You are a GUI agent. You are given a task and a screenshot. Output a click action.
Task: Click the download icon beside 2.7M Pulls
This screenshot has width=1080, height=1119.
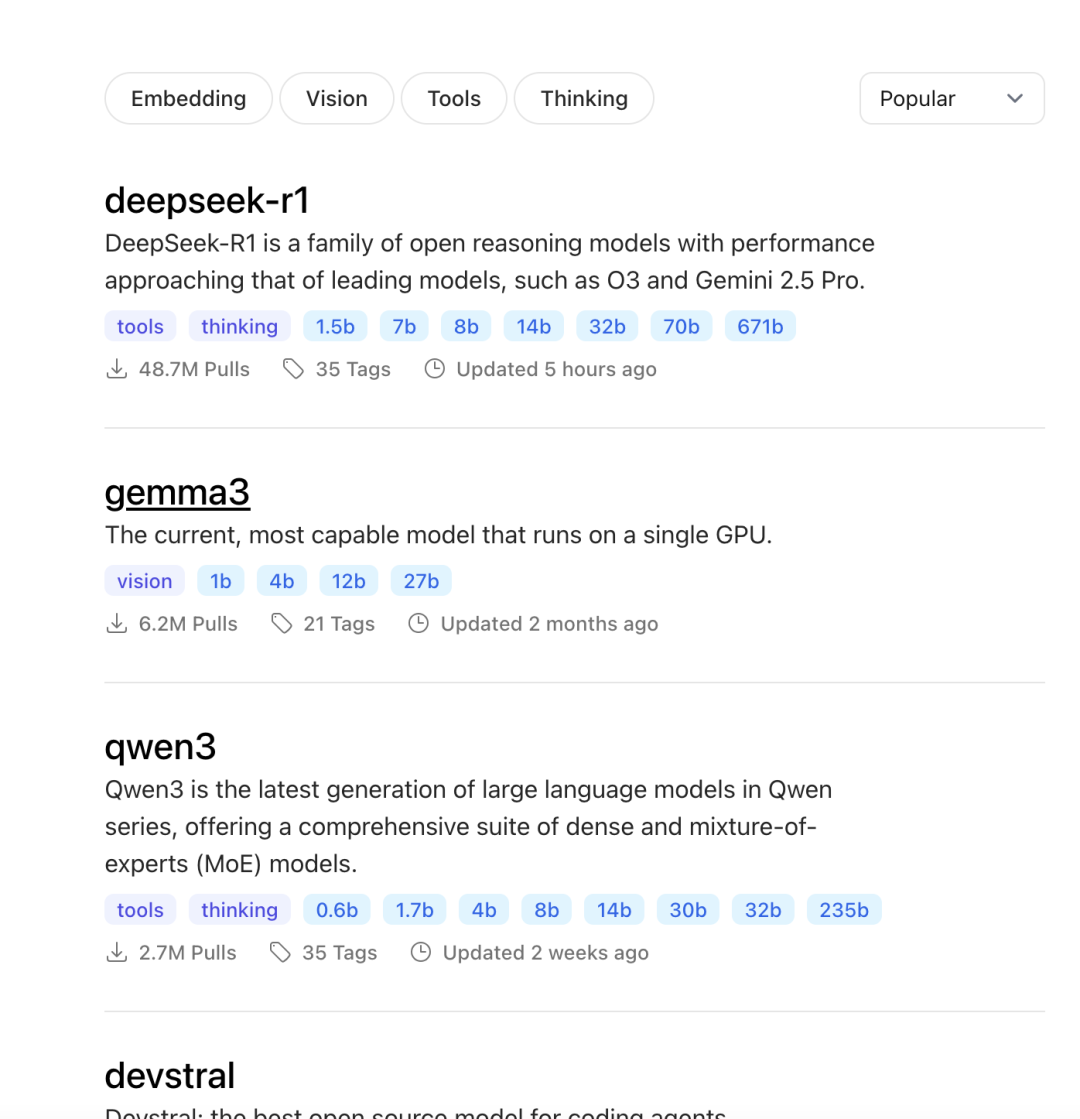point(117,953)
